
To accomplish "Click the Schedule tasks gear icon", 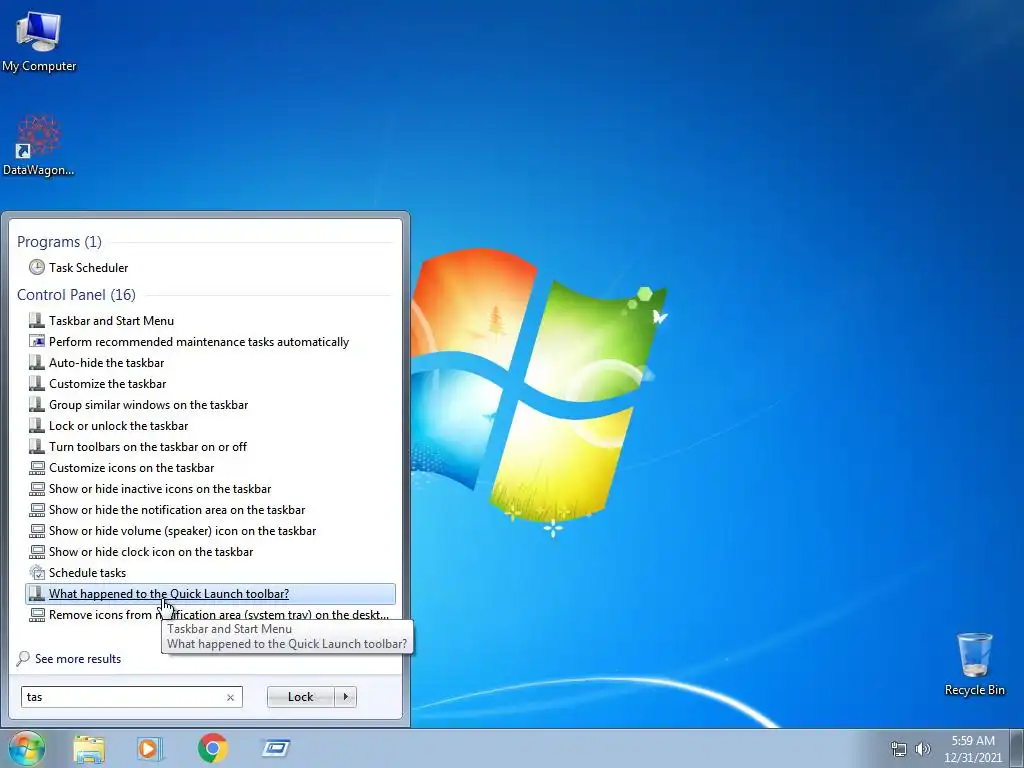I will click(x=37, y=573).
